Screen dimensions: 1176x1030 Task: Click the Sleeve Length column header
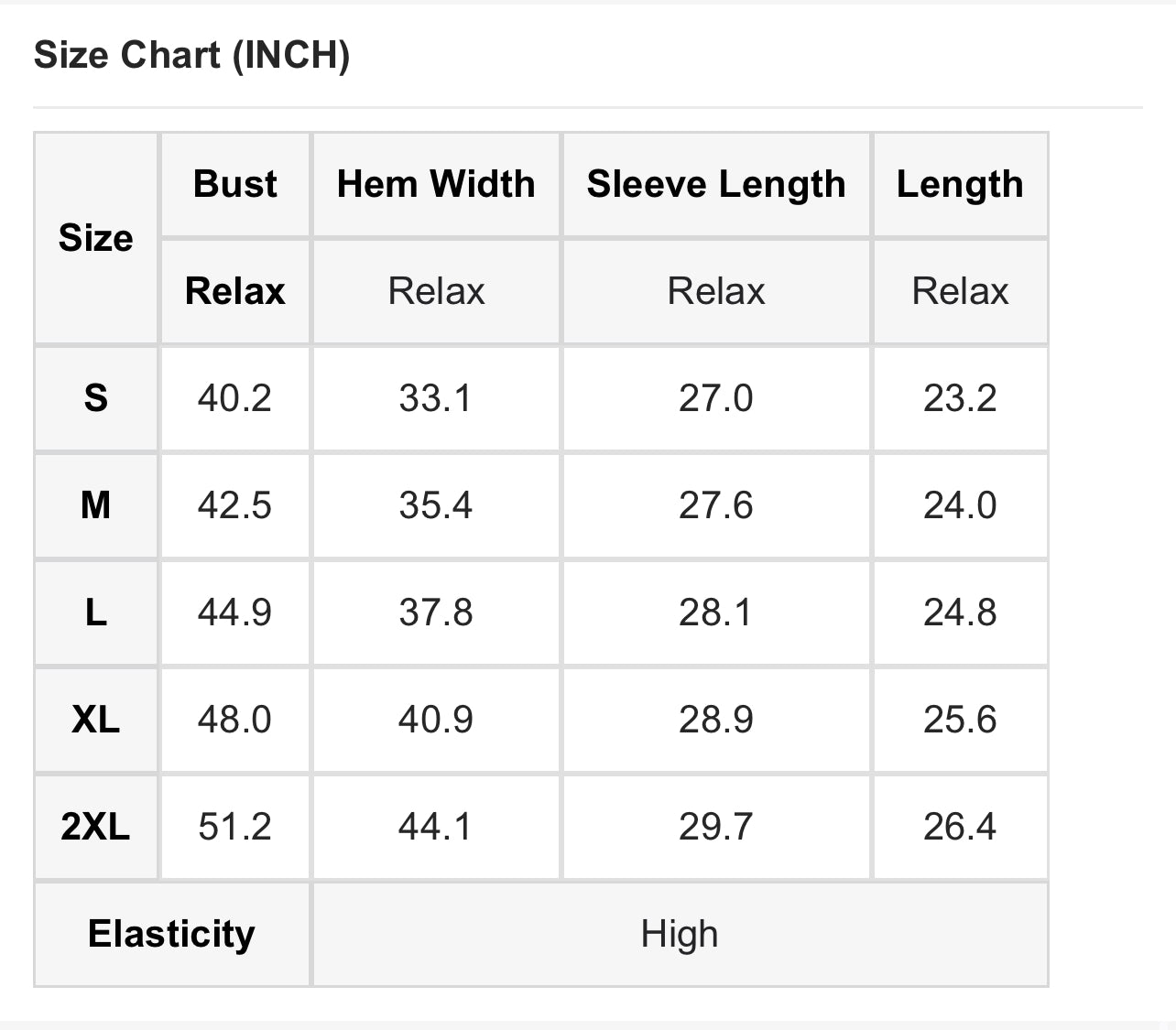pyautogui.click(x=715, y=184)
